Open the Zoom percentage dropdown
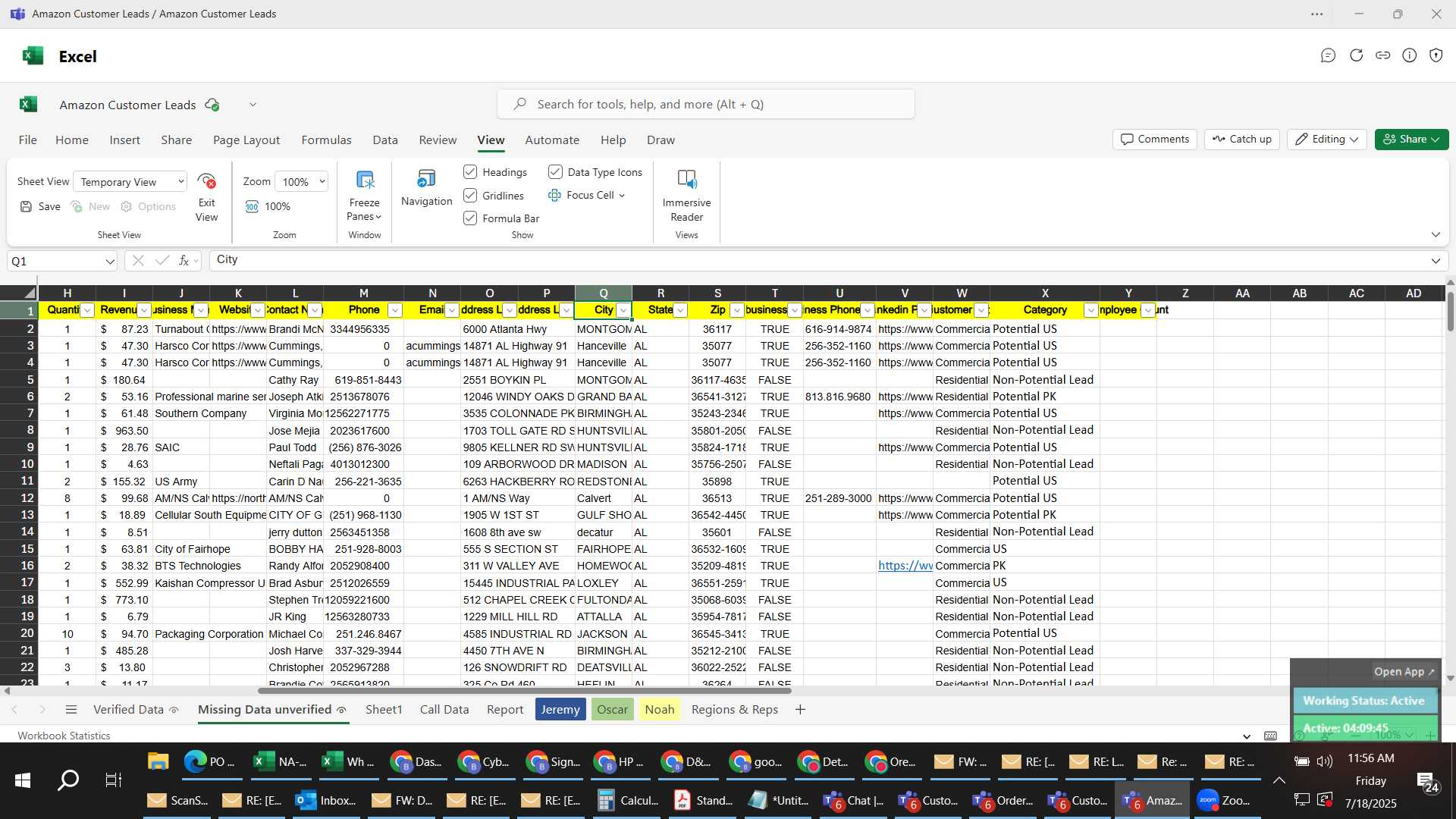Screen dimensions: 1456x819 coord(302,182)
